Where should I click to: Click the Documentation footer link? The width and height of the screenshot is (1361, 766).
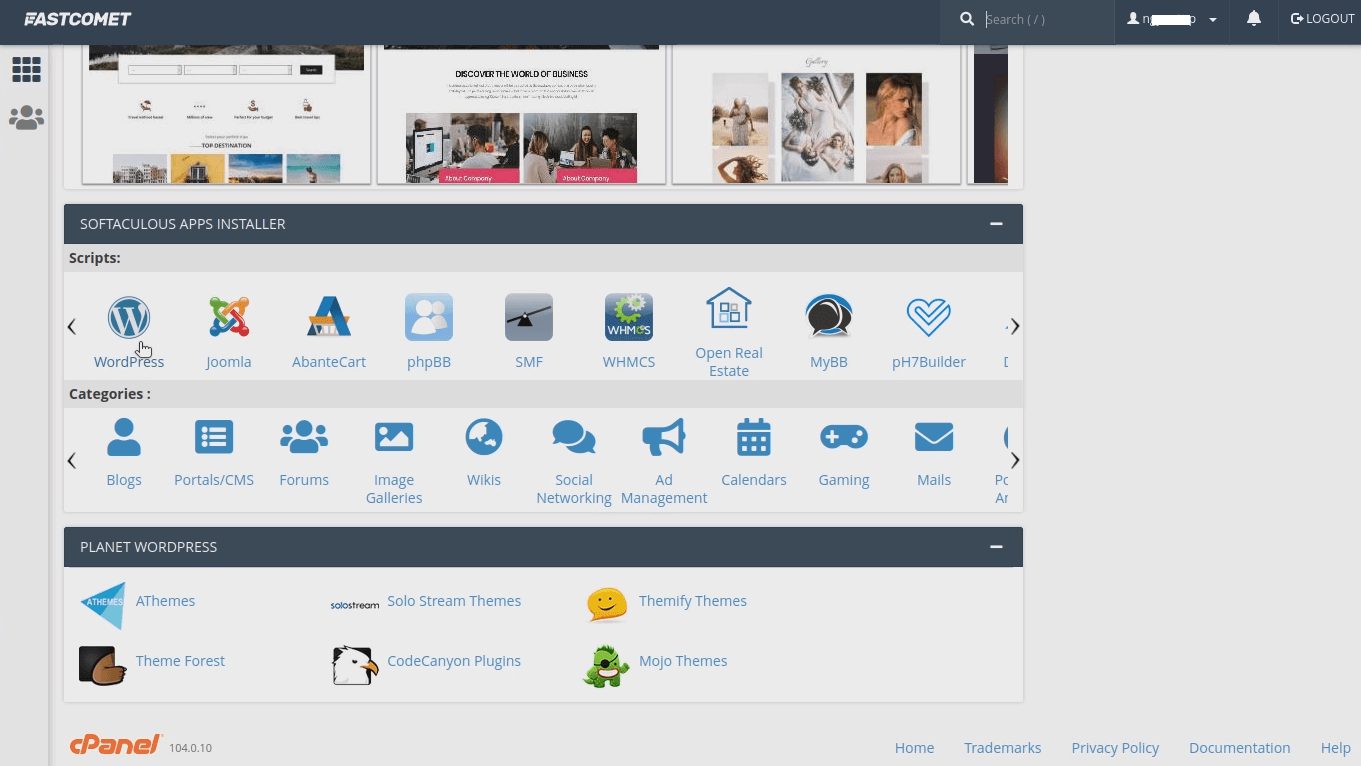pyautogui.click(x=1239, y=748)
